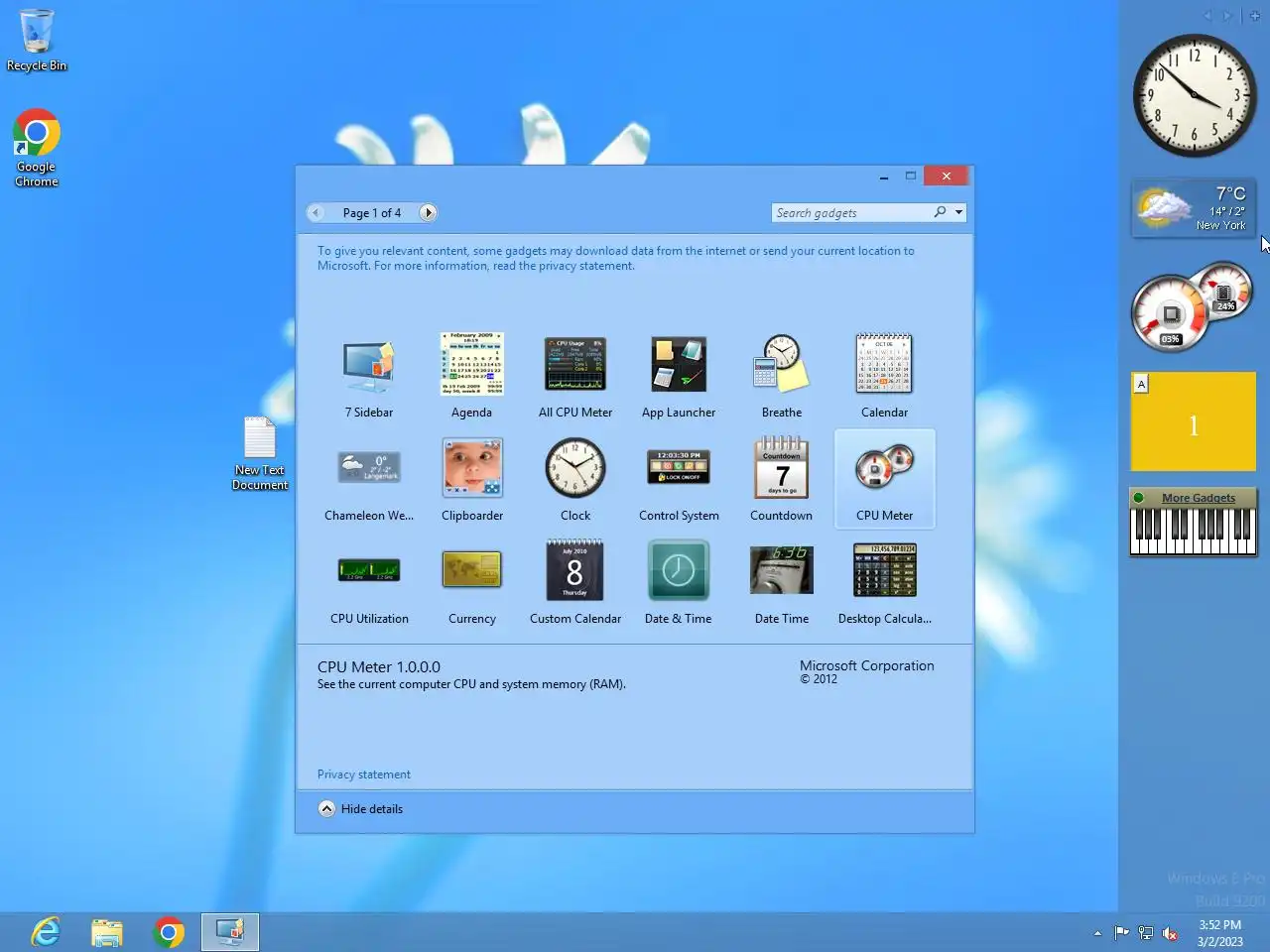Screen dimensions: 1270x952
Task: Click the sidebar previous arrow
Action: point(1207,16)
